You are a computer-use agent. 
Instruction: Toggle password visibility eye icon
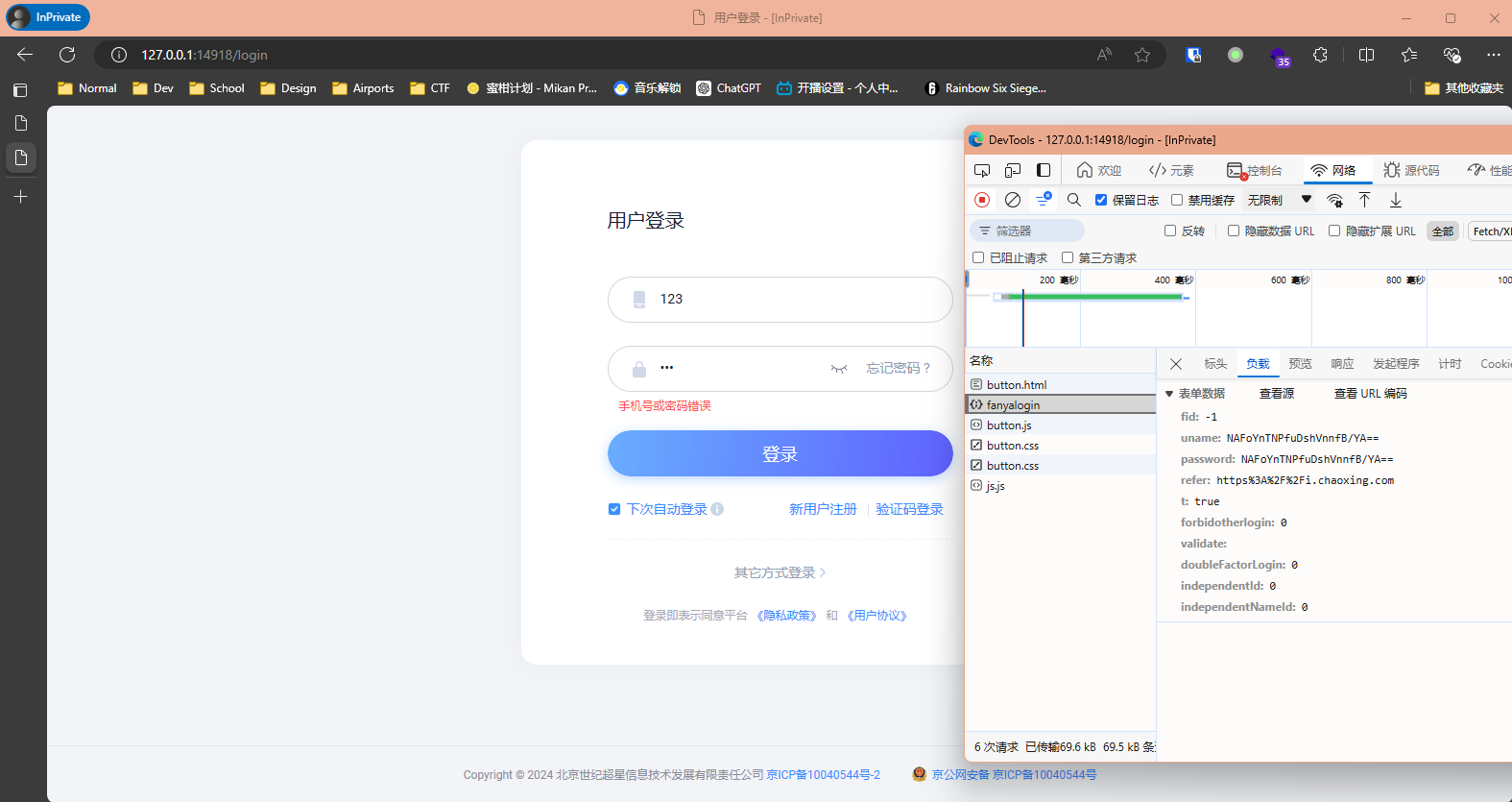coord(838,369)
